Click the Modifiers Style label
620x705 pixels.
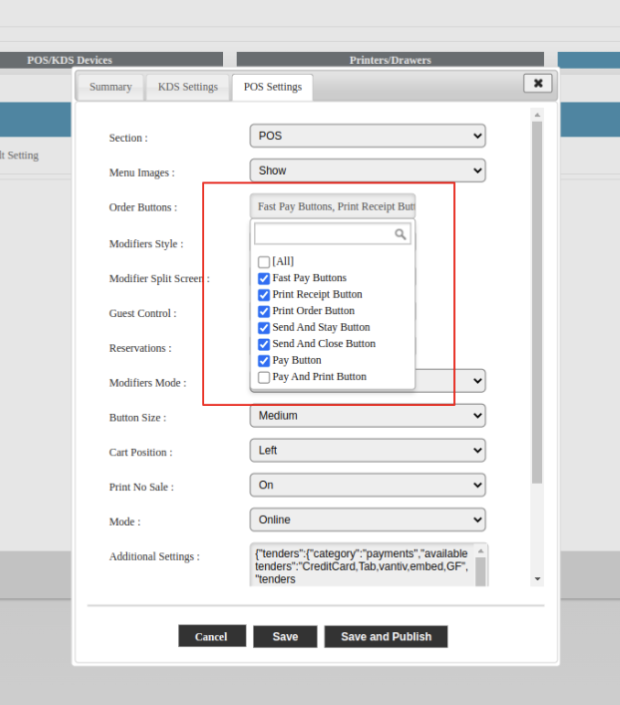[146, 244]
